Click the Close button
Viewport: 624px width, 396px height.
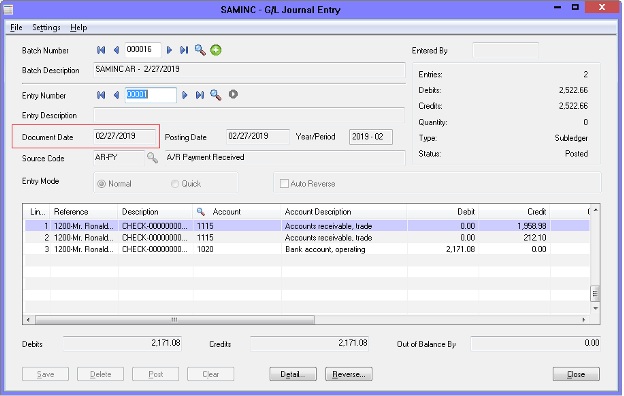(x=576, y=374)
